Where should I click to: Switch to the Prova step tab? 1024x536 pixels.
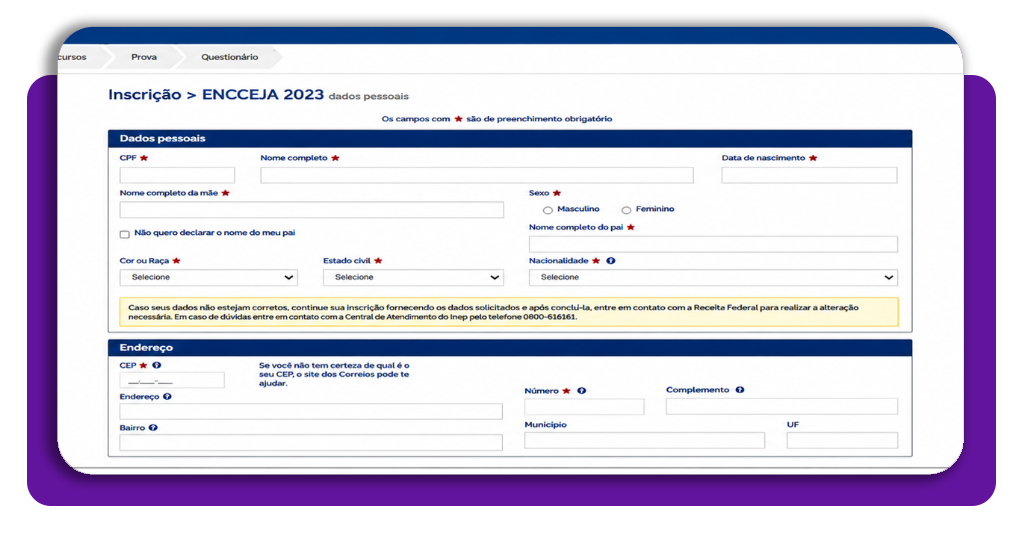point(144,57)
